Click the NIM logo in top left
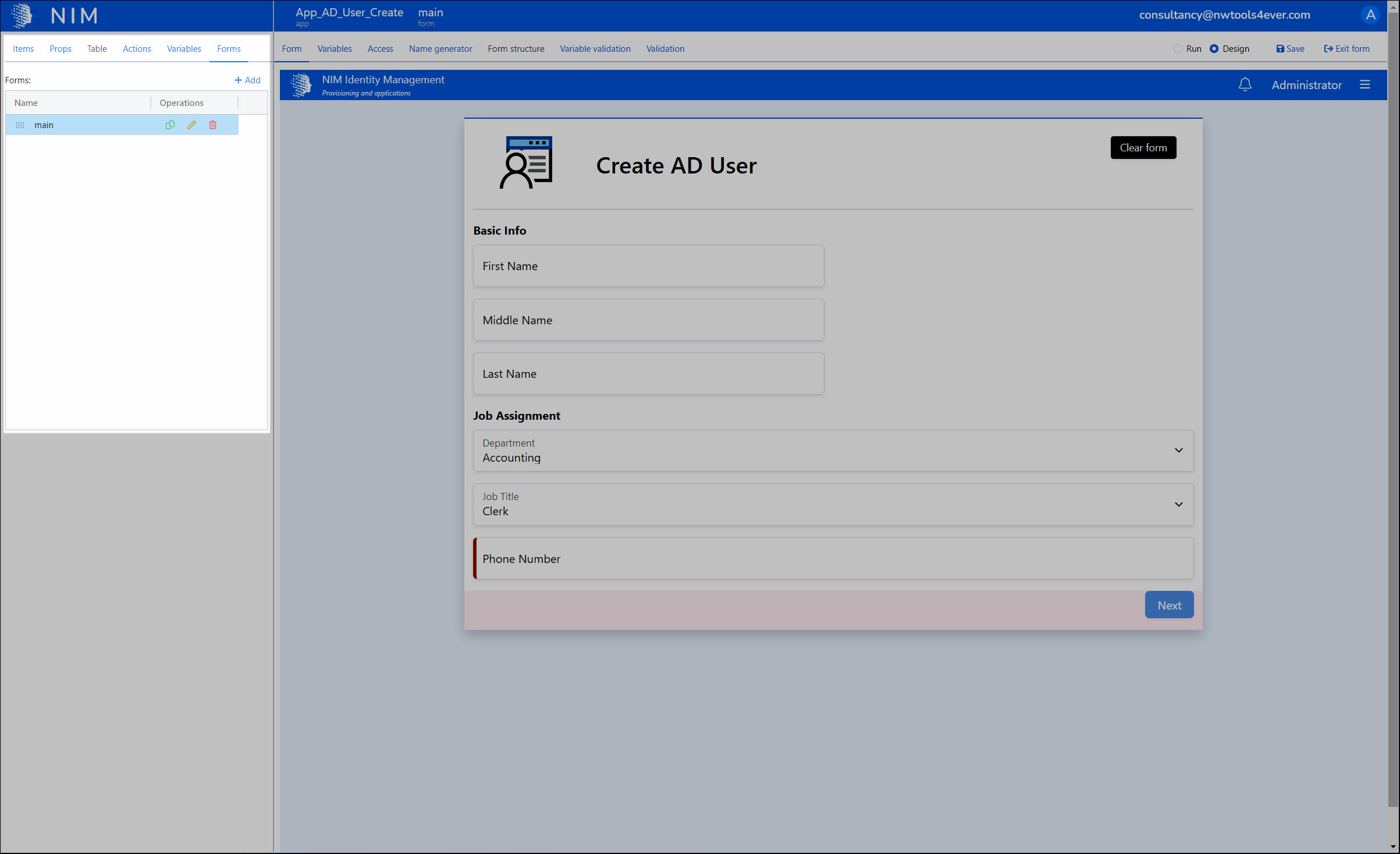1400x854 pixels. 22,16
